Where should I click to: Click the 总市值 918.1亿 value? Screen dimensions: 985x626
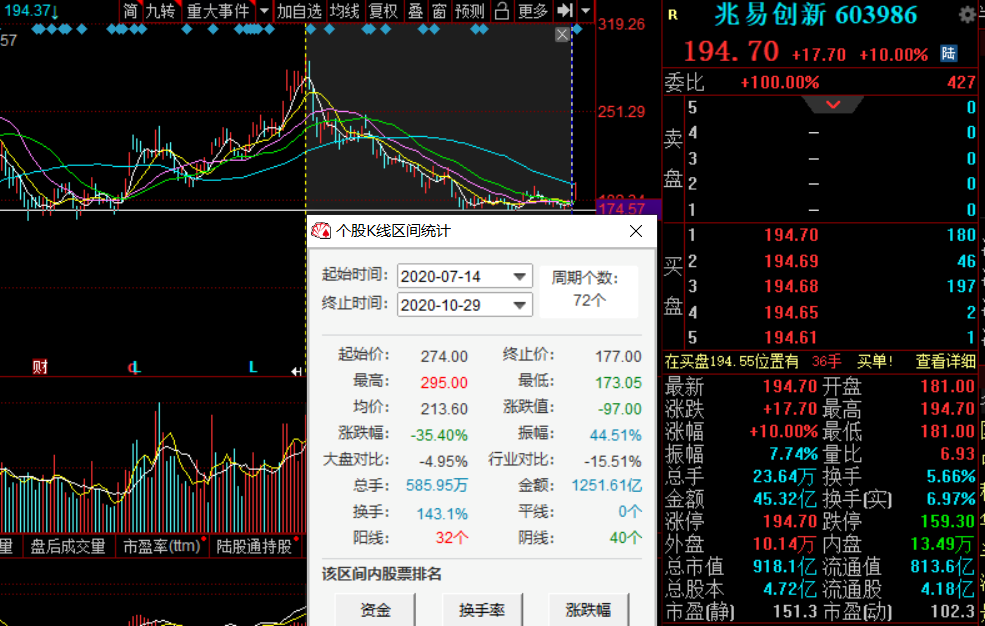tap(784, 567)
